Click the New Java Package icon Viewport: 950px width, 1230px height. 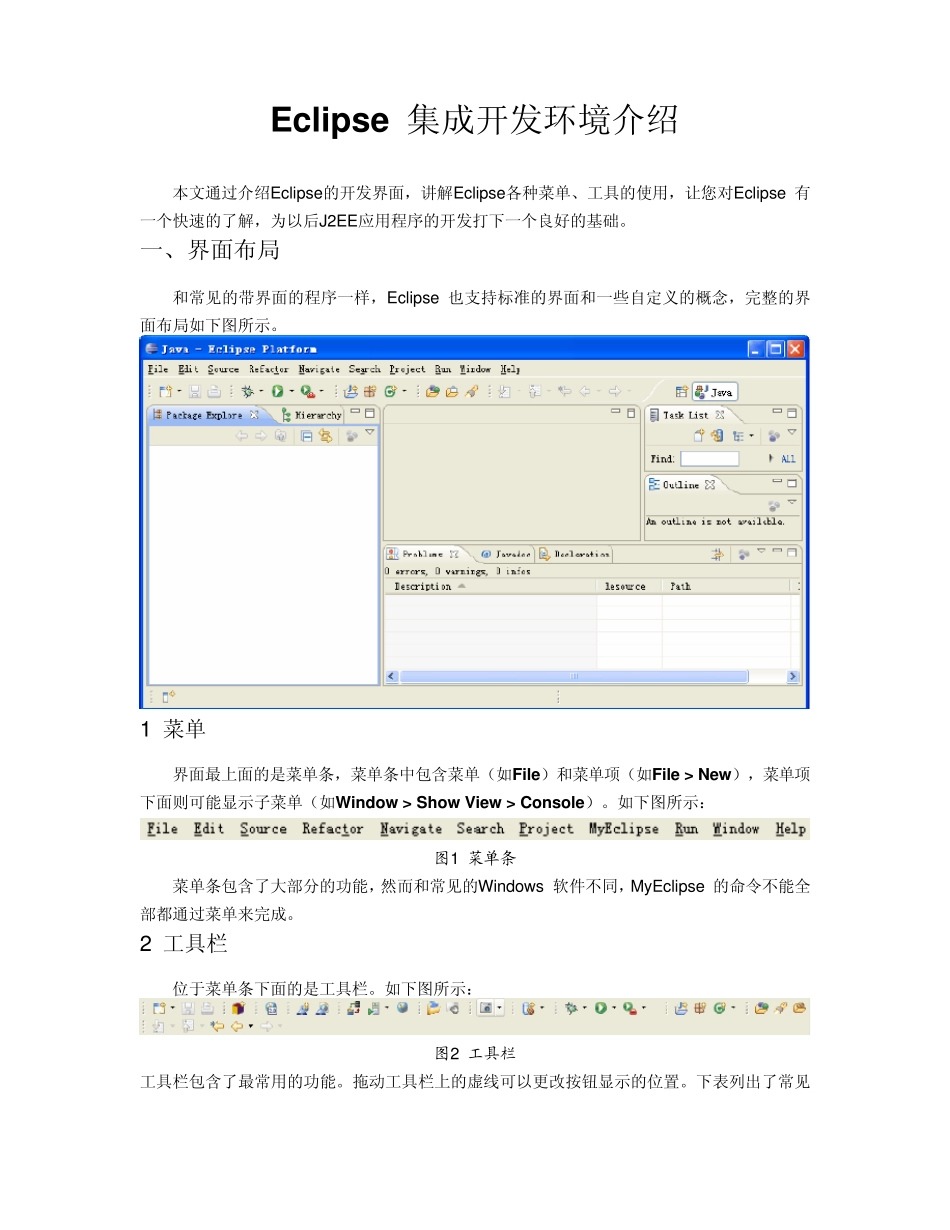(x=370, y=392)
